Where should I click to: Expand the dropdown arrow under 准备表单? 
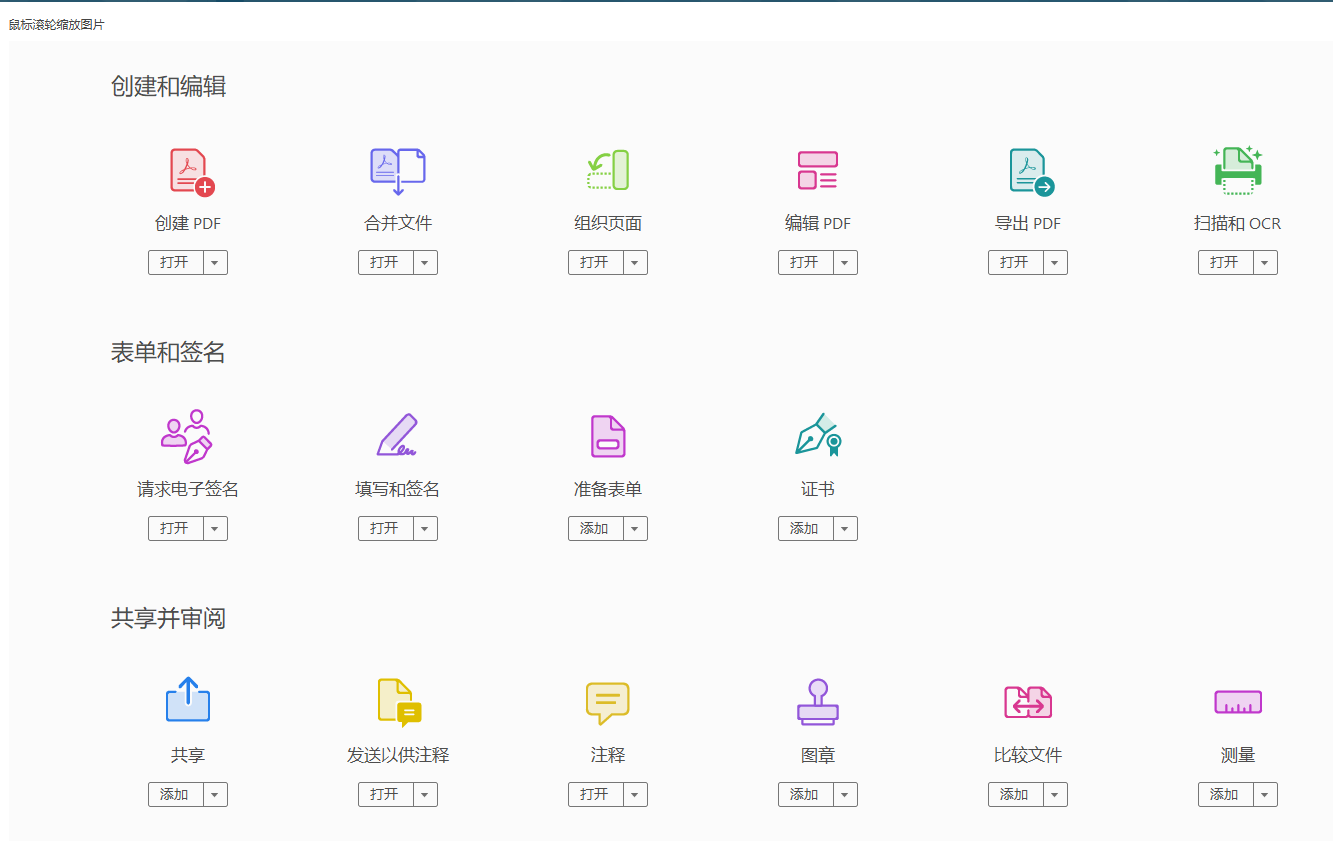pos(636,529)
